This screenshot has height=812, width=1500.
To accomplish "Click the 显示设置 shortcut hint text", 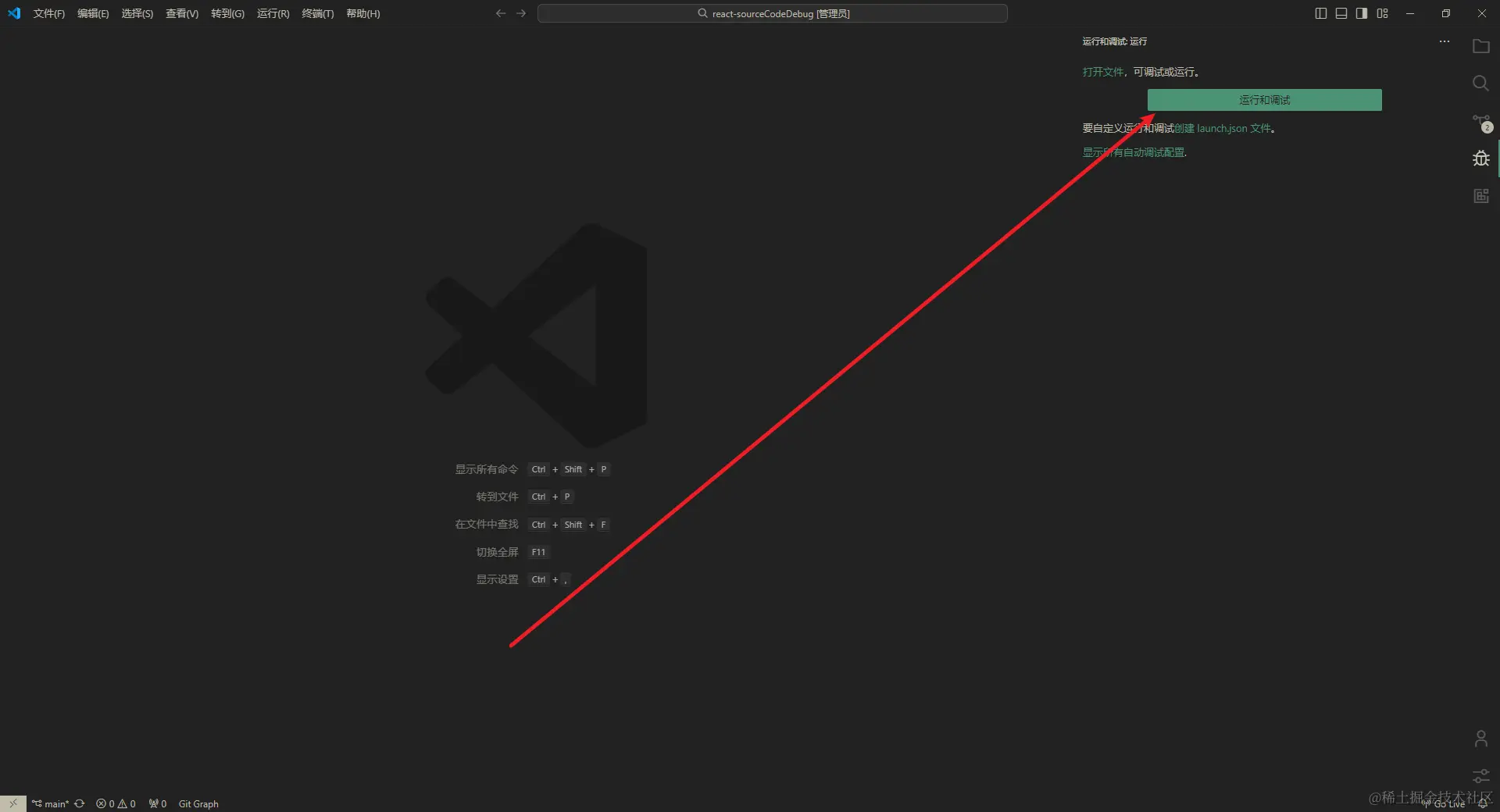I will coord(498,579).
